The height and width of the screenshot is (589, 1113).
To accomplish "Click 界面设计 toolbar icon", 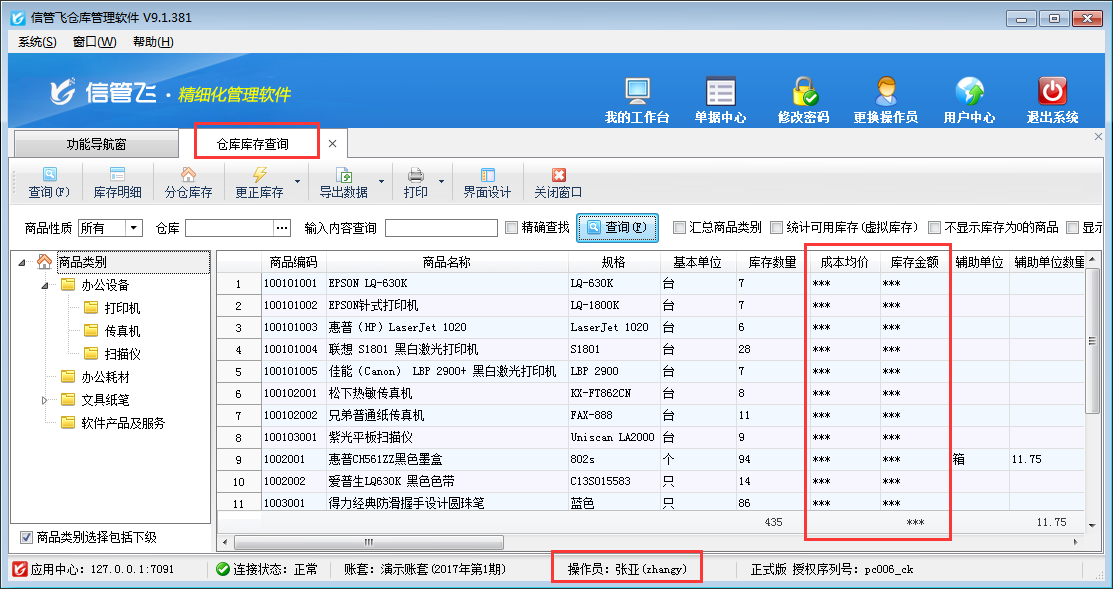I will click(487, 183).
